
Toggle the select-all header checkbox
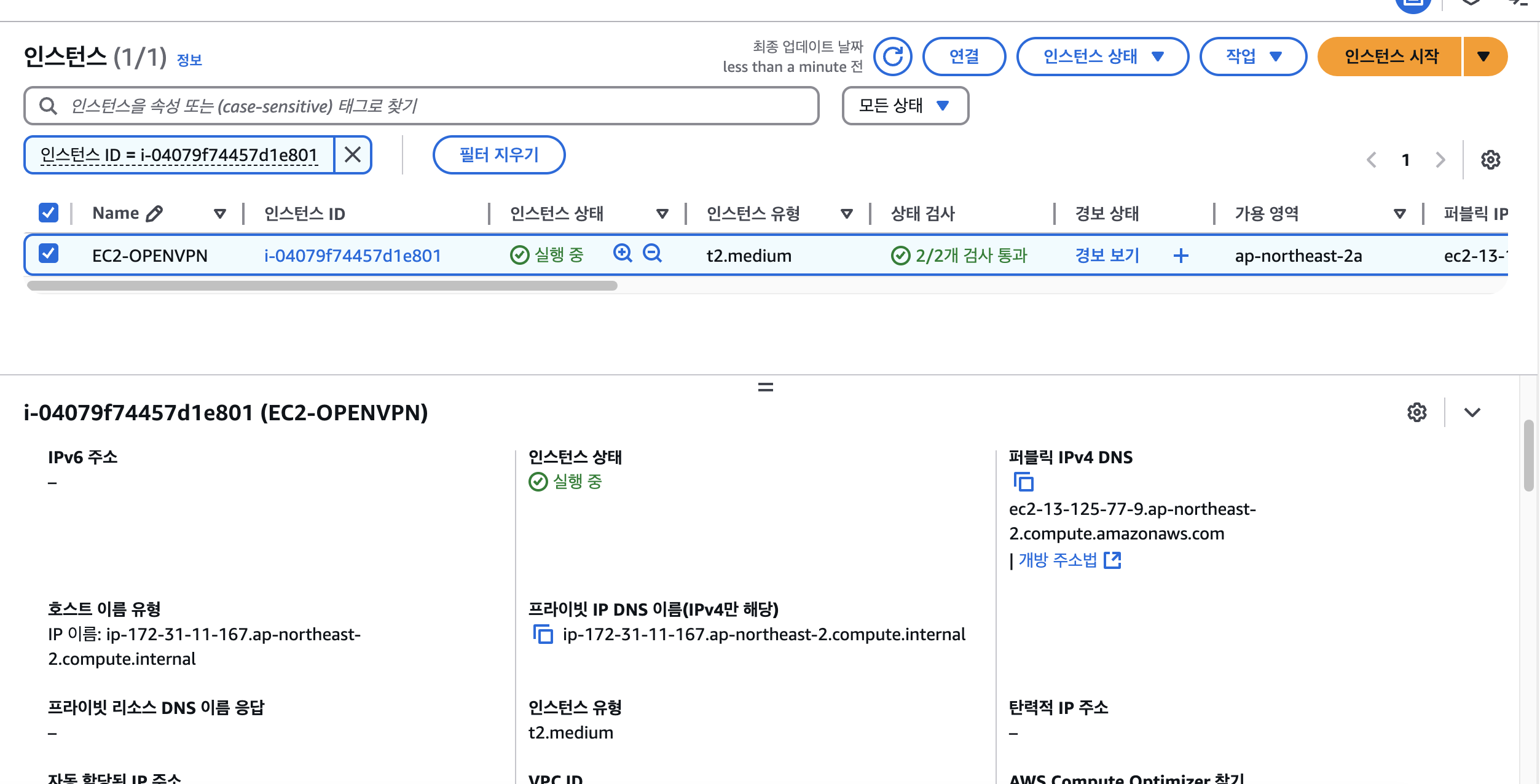pos(49,213)
